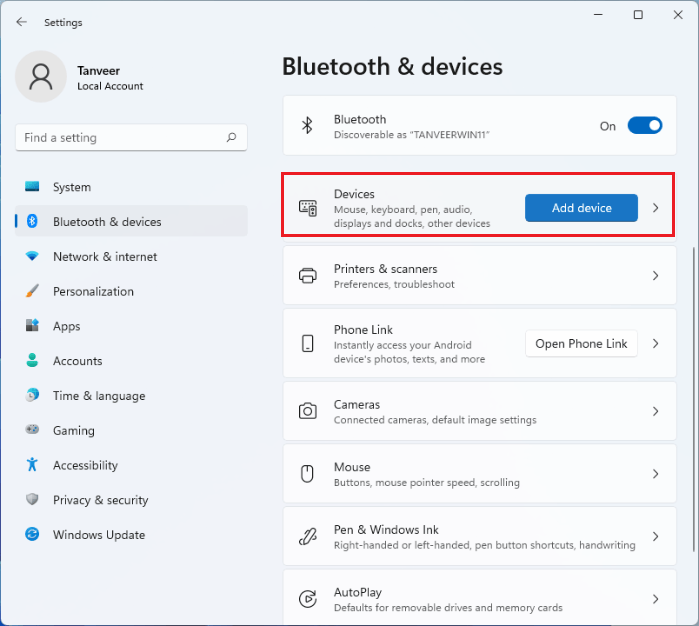This screenshot has width=699, height=626.
Task: Select Bluetooth & devices in sidebar
Action: tap(131, 221)
